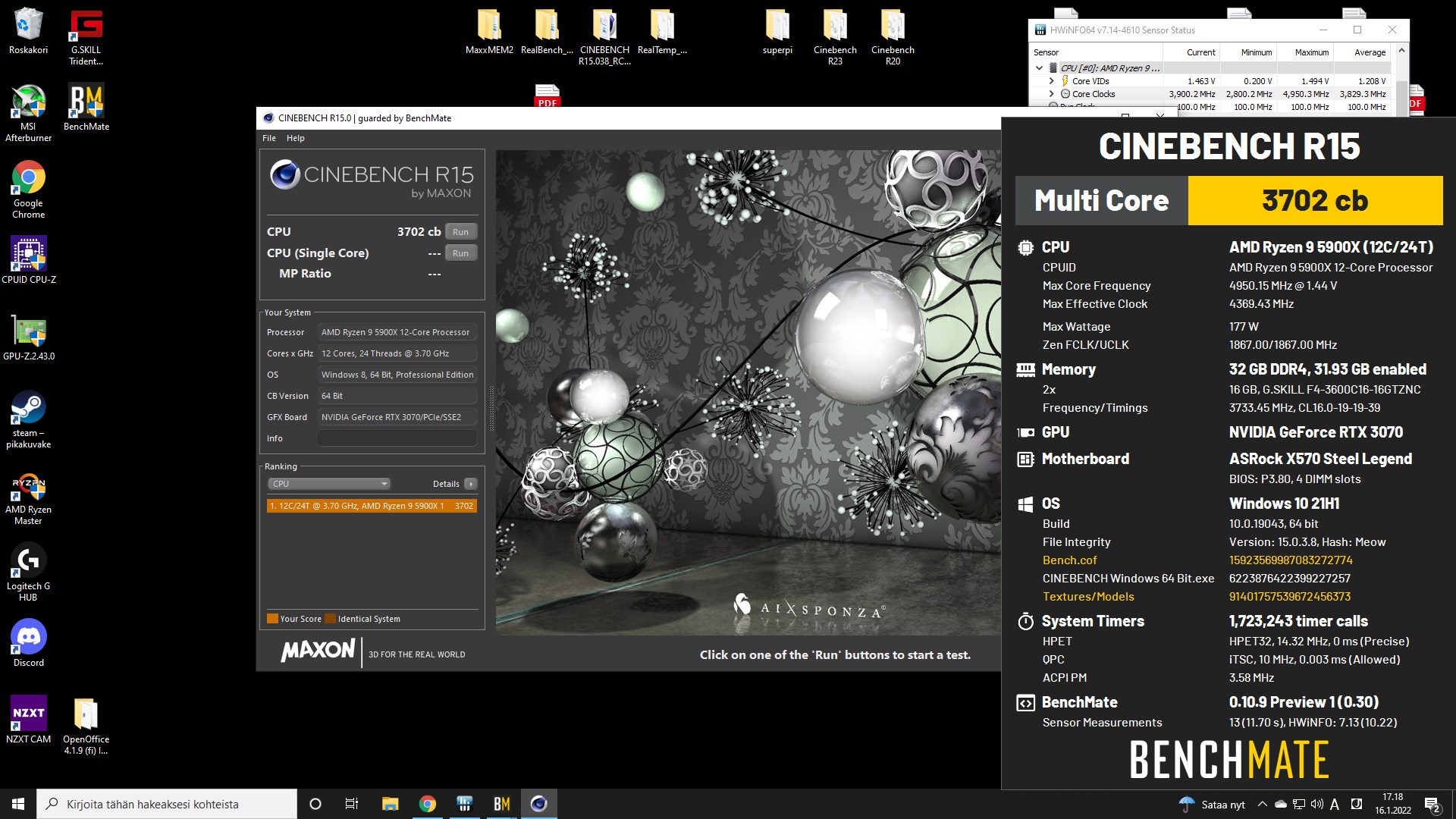Launch MSI Afterburner from desktop

[28, 113]
